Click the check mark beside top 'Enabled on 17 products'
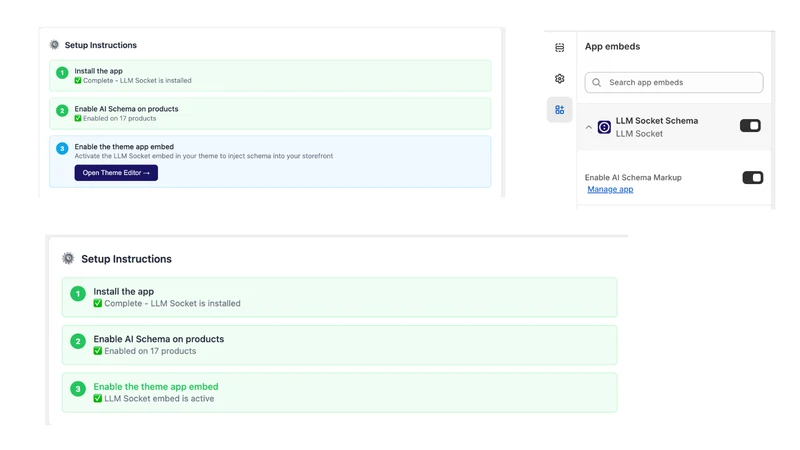The image size is (800, 450). [x=78, y=118]
